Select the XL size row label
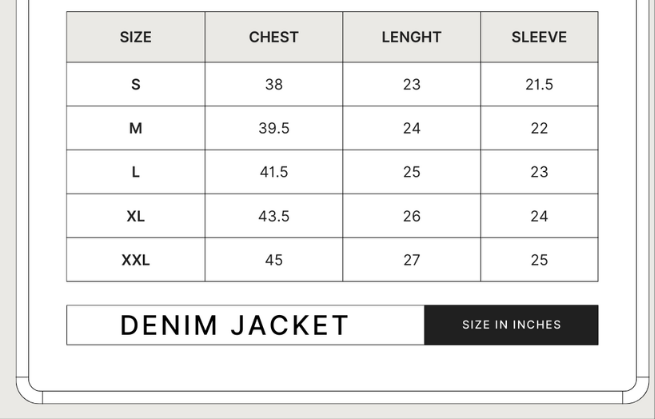 (x=136, y=216)
